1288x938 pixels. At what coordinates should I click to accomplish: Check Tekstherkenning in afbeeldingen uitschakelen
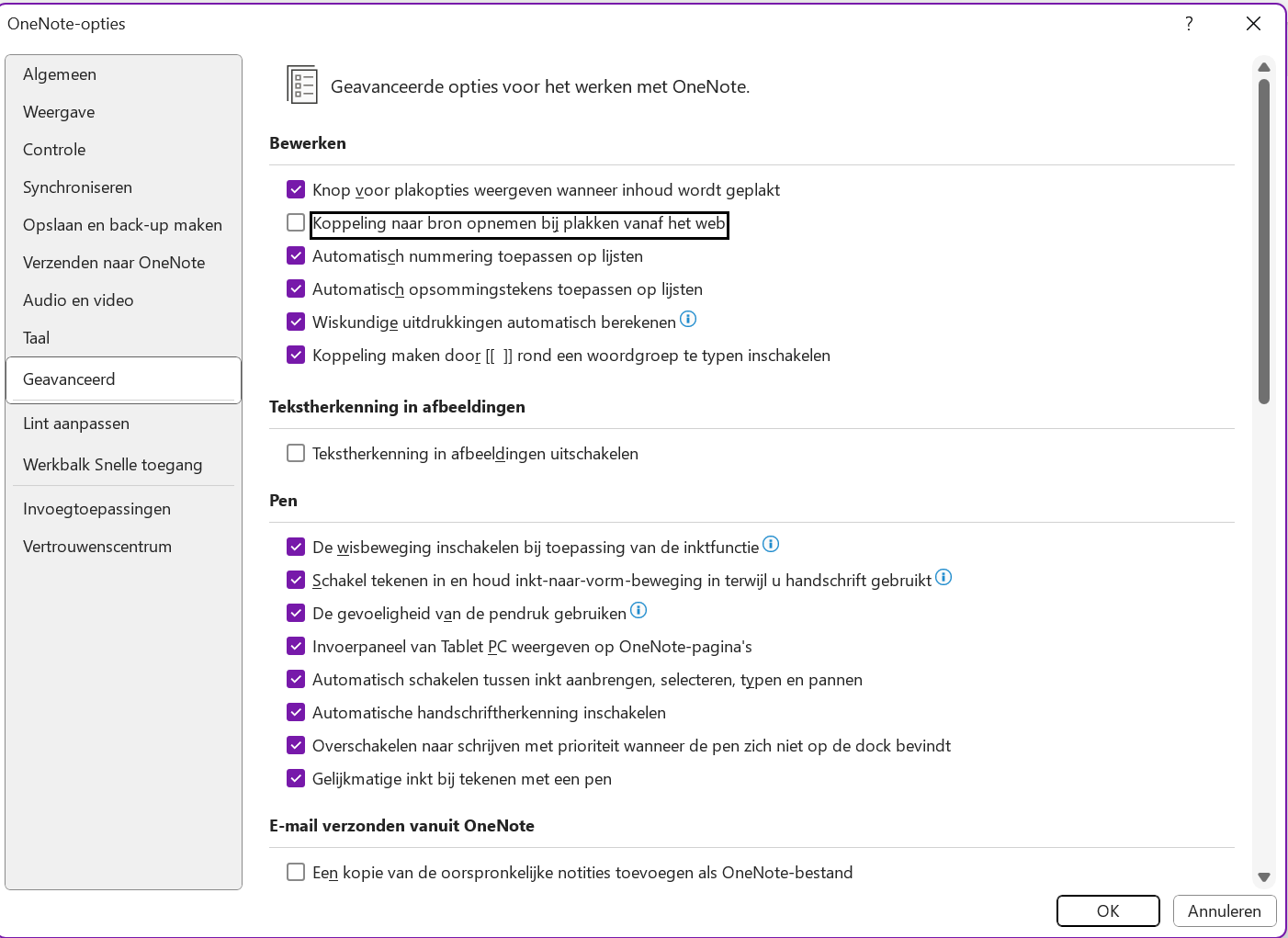click(x=296, y=453)
